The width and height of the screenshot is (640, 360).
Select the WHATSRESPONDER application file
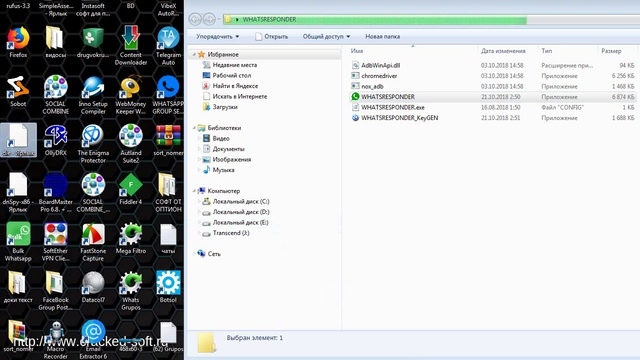[x=388, y=97]
